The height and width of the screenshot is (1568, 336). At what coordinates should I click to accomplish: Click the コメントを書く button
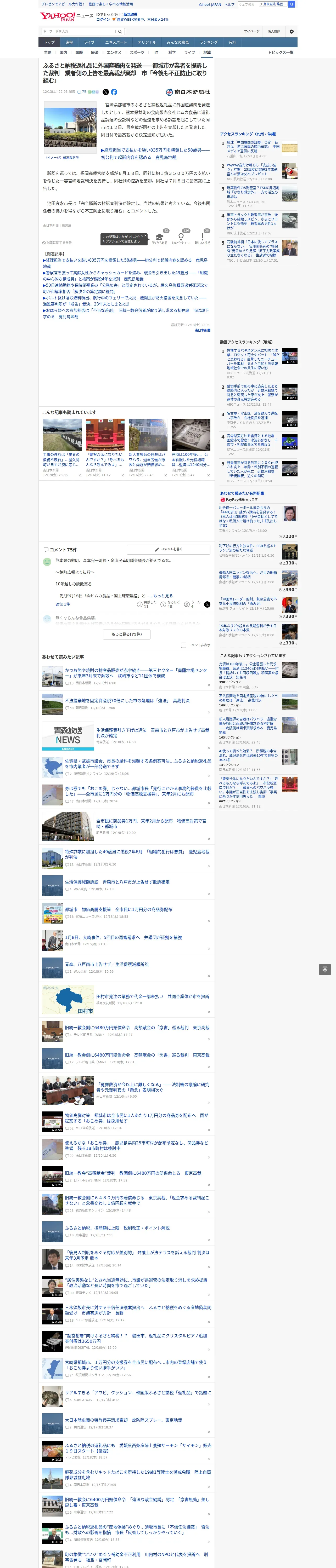click(168, 549)
